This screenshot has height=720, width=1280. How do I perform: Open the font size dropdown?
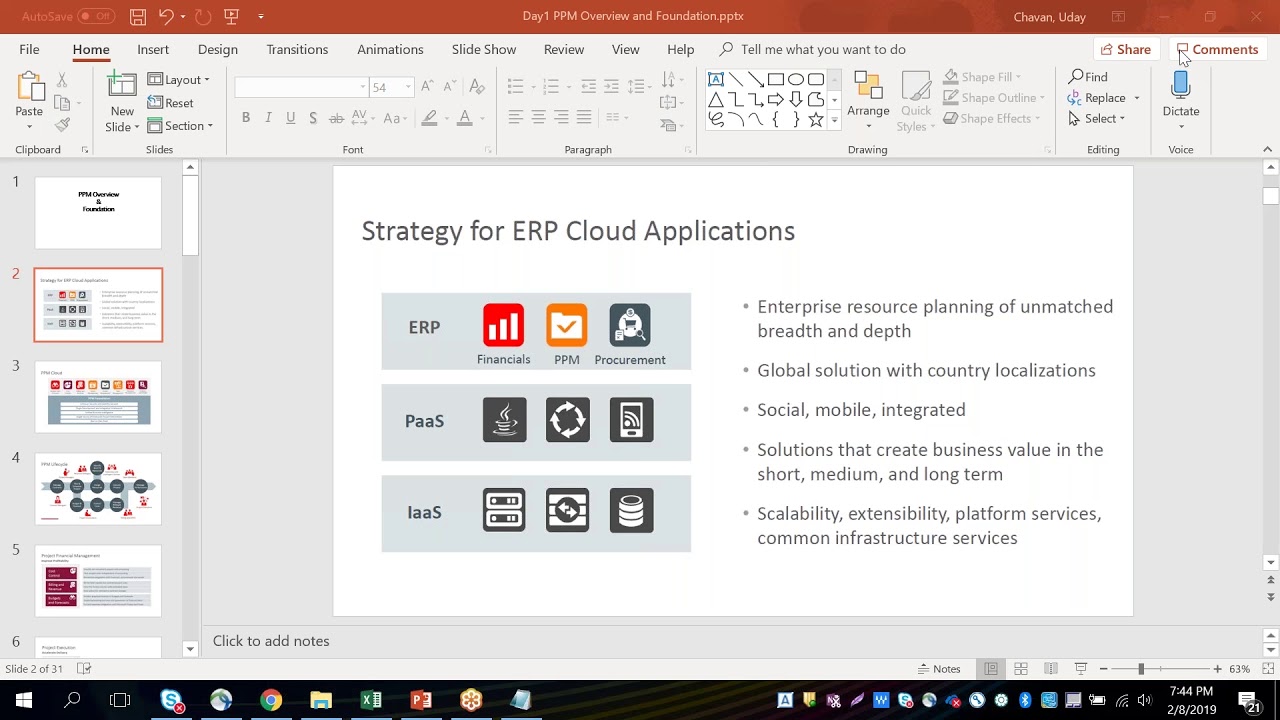pyautogui.click(x=408, y=88)
